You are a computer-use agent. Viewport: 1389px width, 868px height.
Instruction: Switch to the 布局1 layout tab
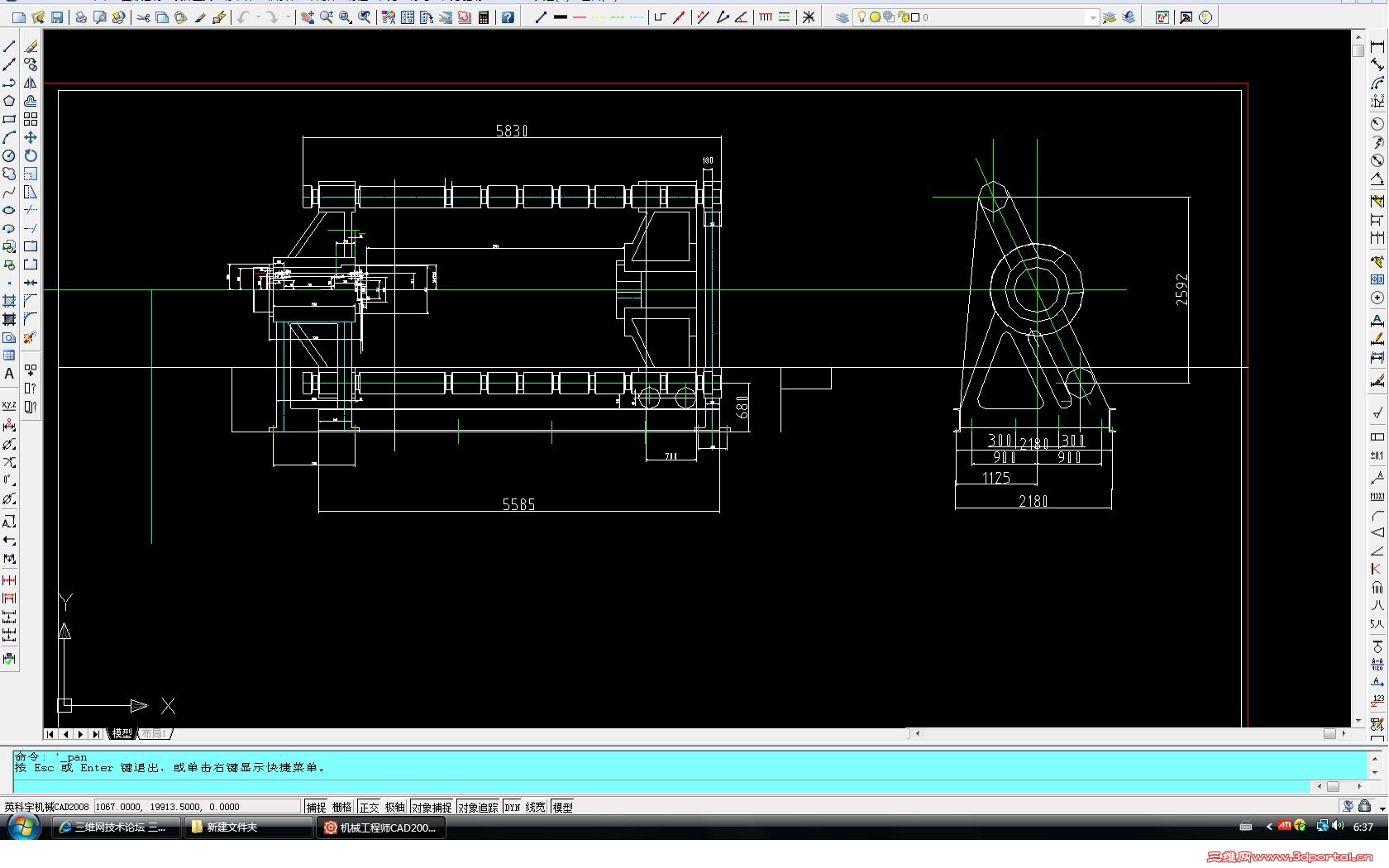154,733
